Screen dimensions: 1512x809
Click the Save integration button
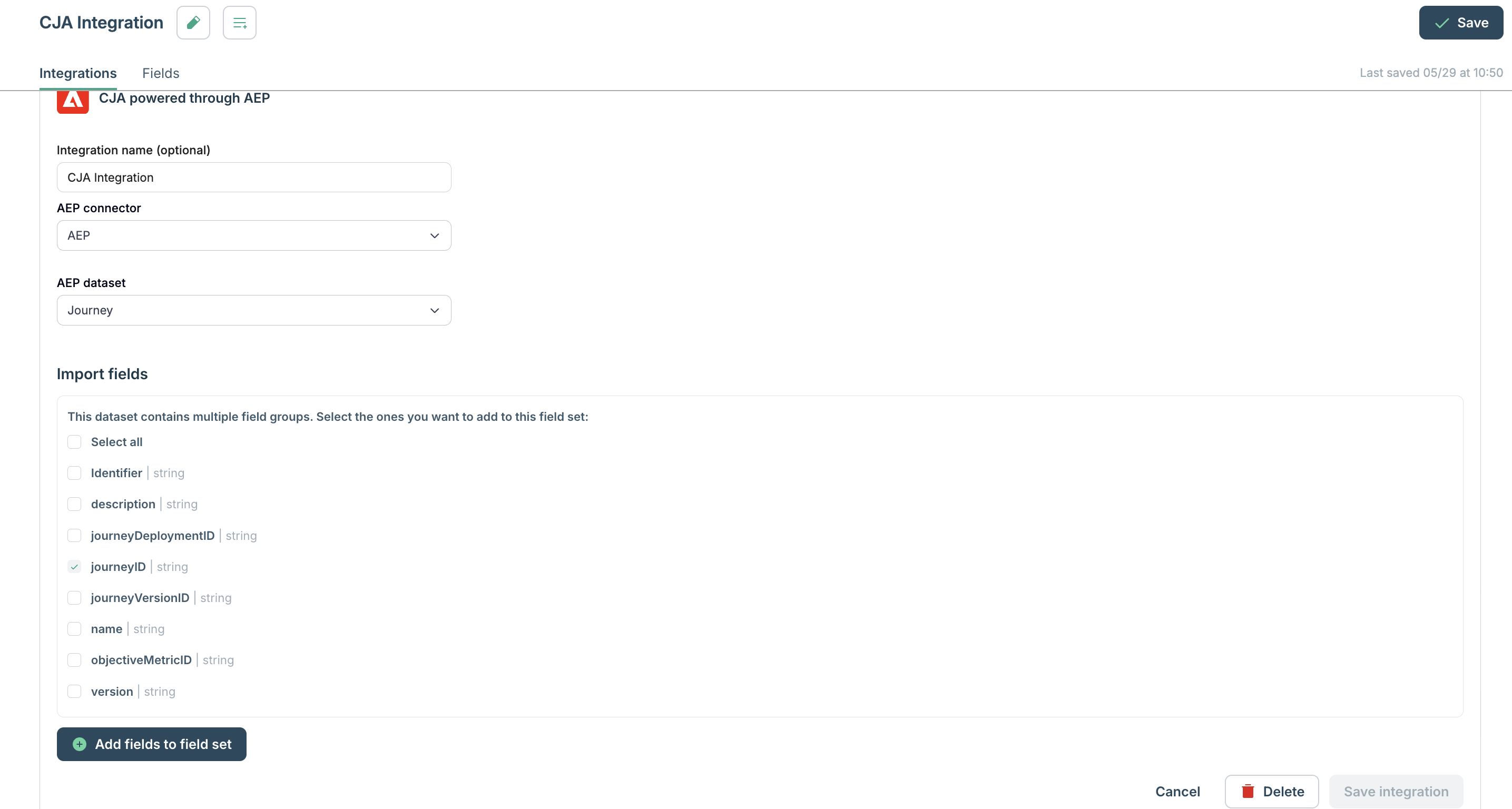tap(1396, 792)
